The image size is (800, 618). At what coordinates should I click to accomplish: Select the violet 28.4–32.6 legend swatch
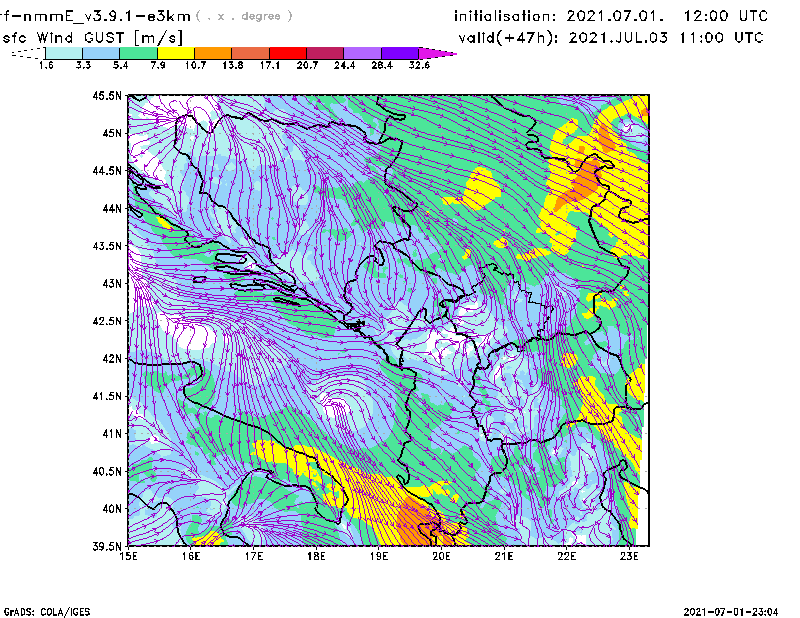[399, 53]
